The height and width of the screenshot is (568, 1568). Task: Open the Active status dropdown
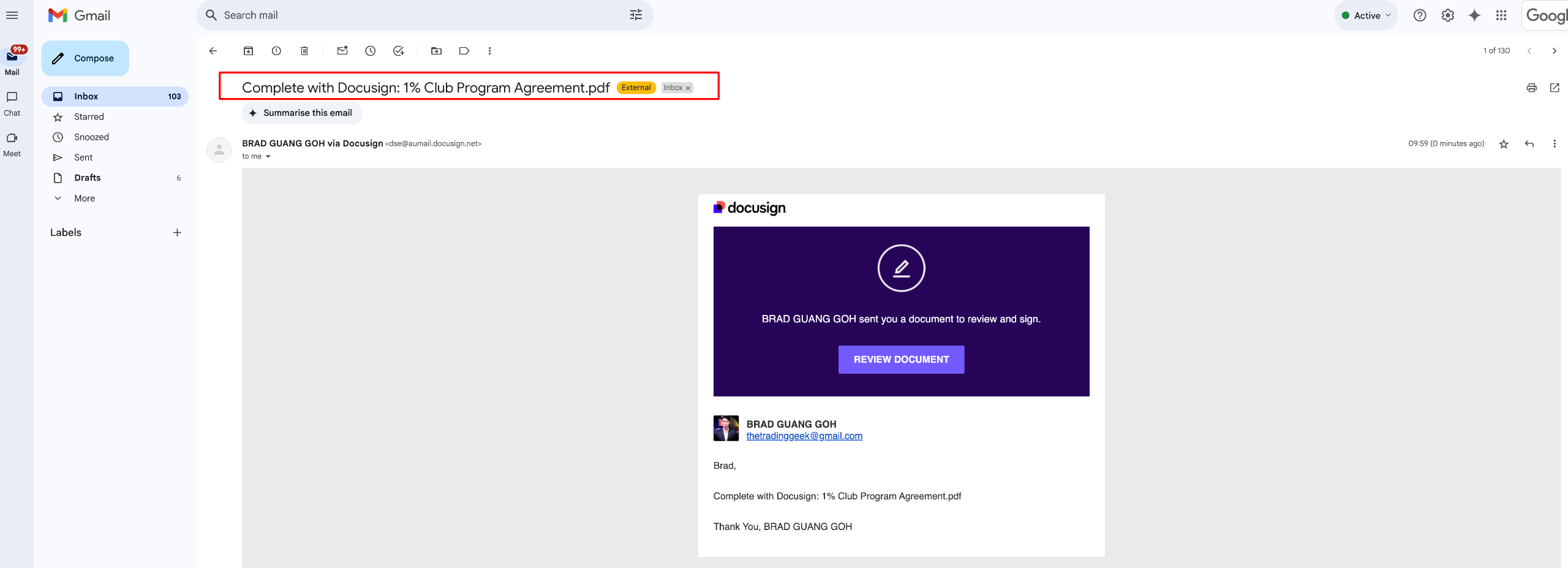1366,15
